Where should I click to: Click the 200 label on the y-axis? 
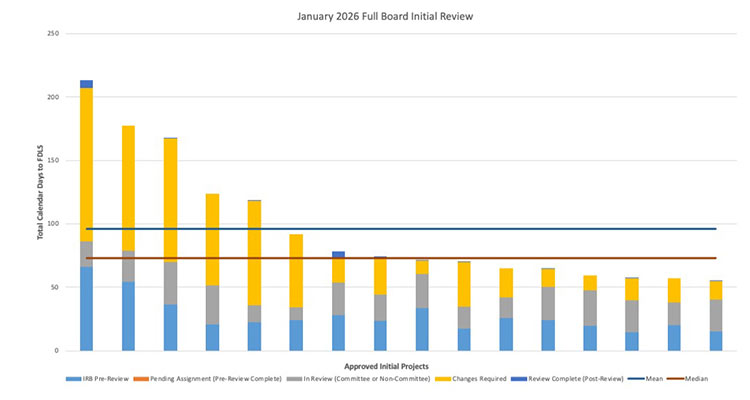point(53,97)
